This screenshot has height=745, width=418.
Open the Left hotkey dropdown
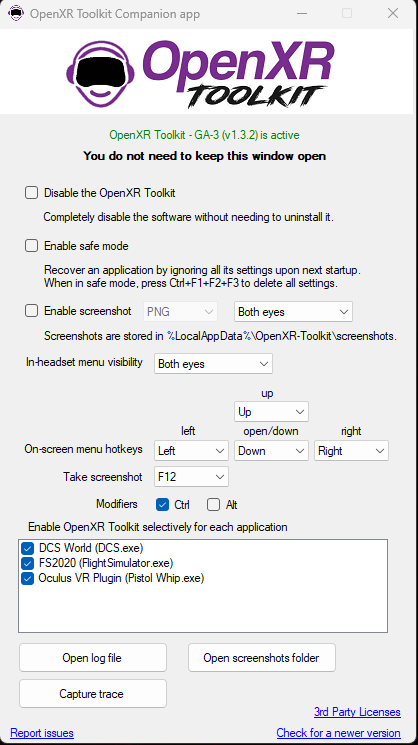(x=191, y=450)
